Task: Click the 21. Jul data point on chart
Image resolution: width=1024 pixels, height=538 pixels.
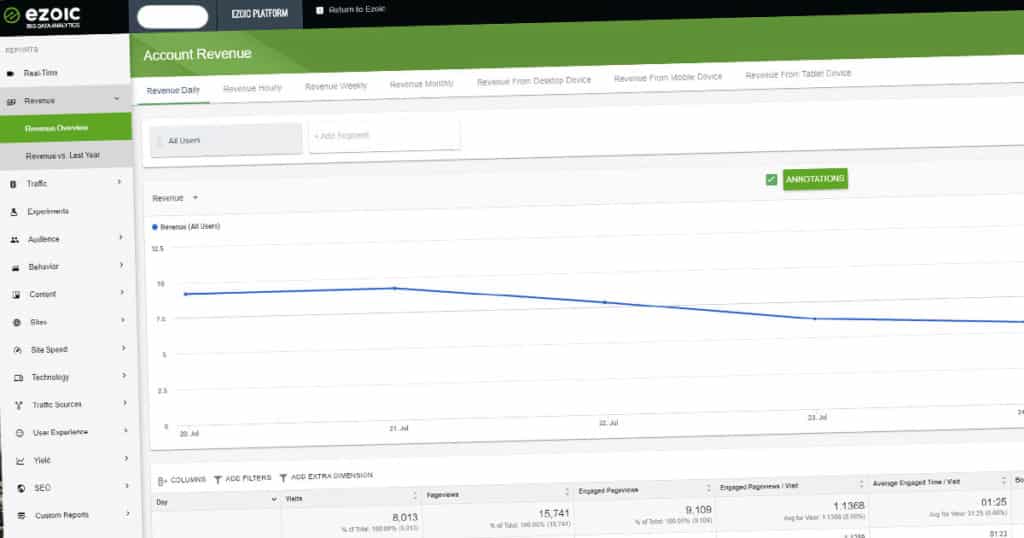Action: [x=394, y=289]
